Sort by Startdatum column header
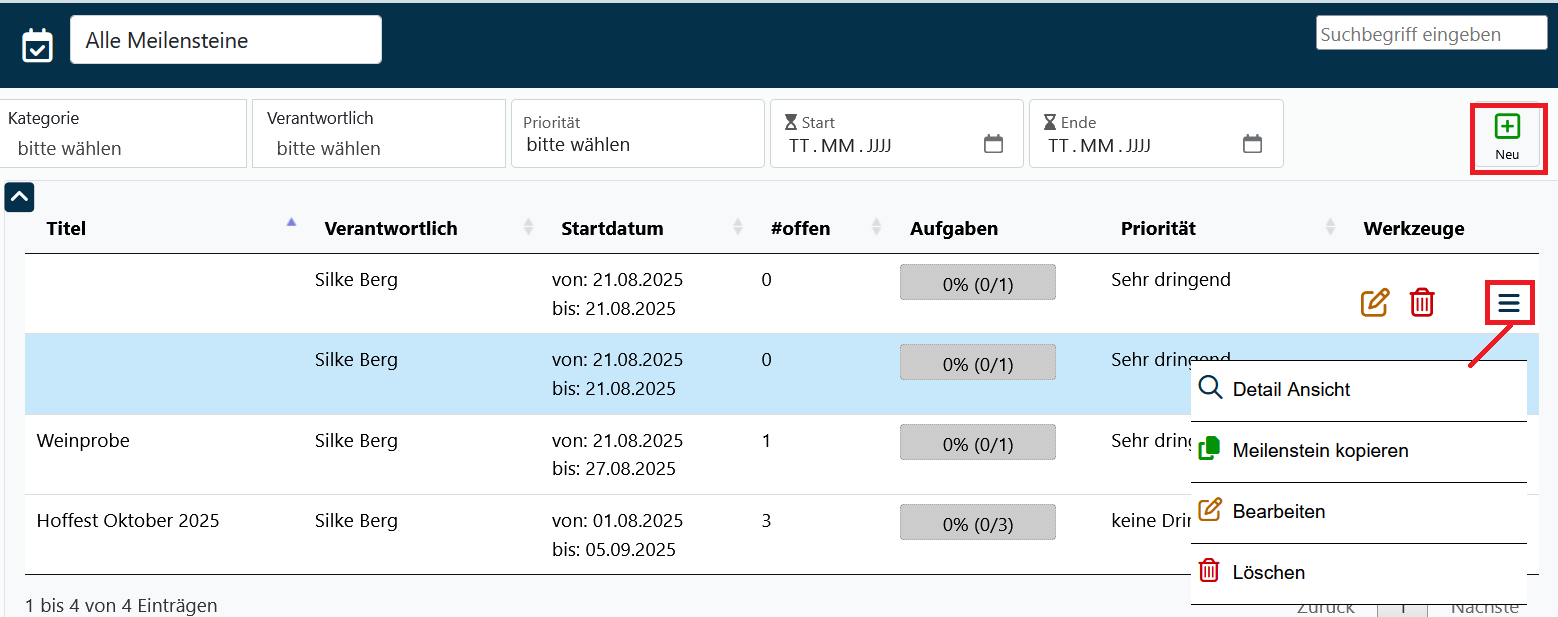This screenshot has width=1558, height=617. click(612, 229)
